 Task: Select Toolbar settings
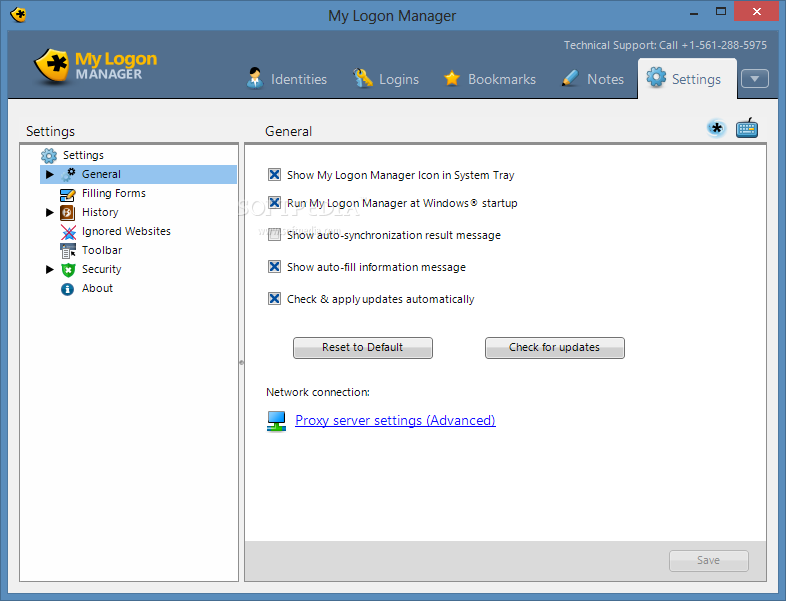[102, 250]
